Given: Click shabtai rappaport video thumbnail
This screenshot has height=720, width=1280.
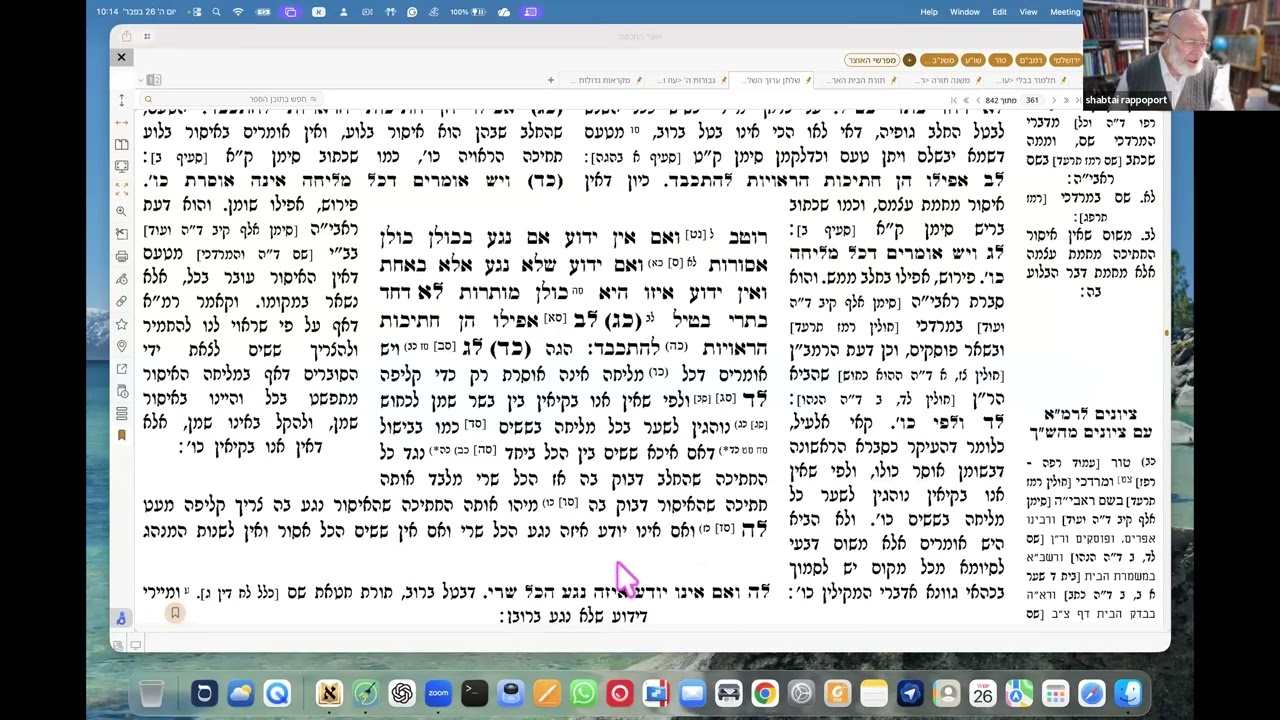Looking at the screenshot, I should pyautogui.click(x=1181, y=55).
